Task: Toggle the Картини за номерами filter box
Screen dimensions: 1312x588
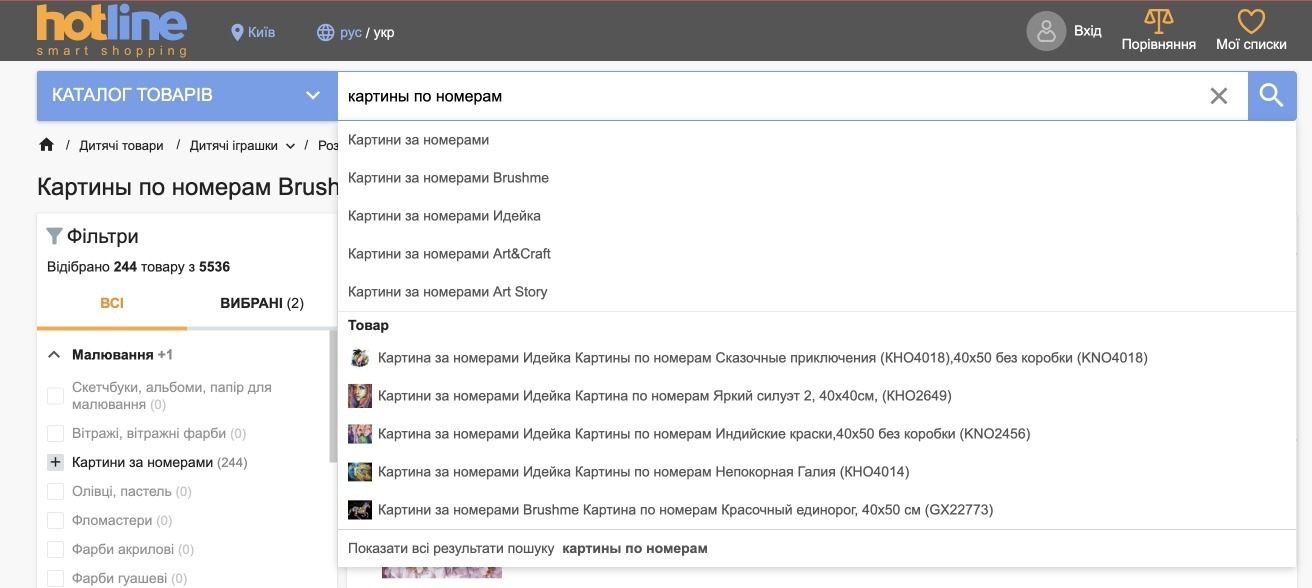Action: point(56,463)
